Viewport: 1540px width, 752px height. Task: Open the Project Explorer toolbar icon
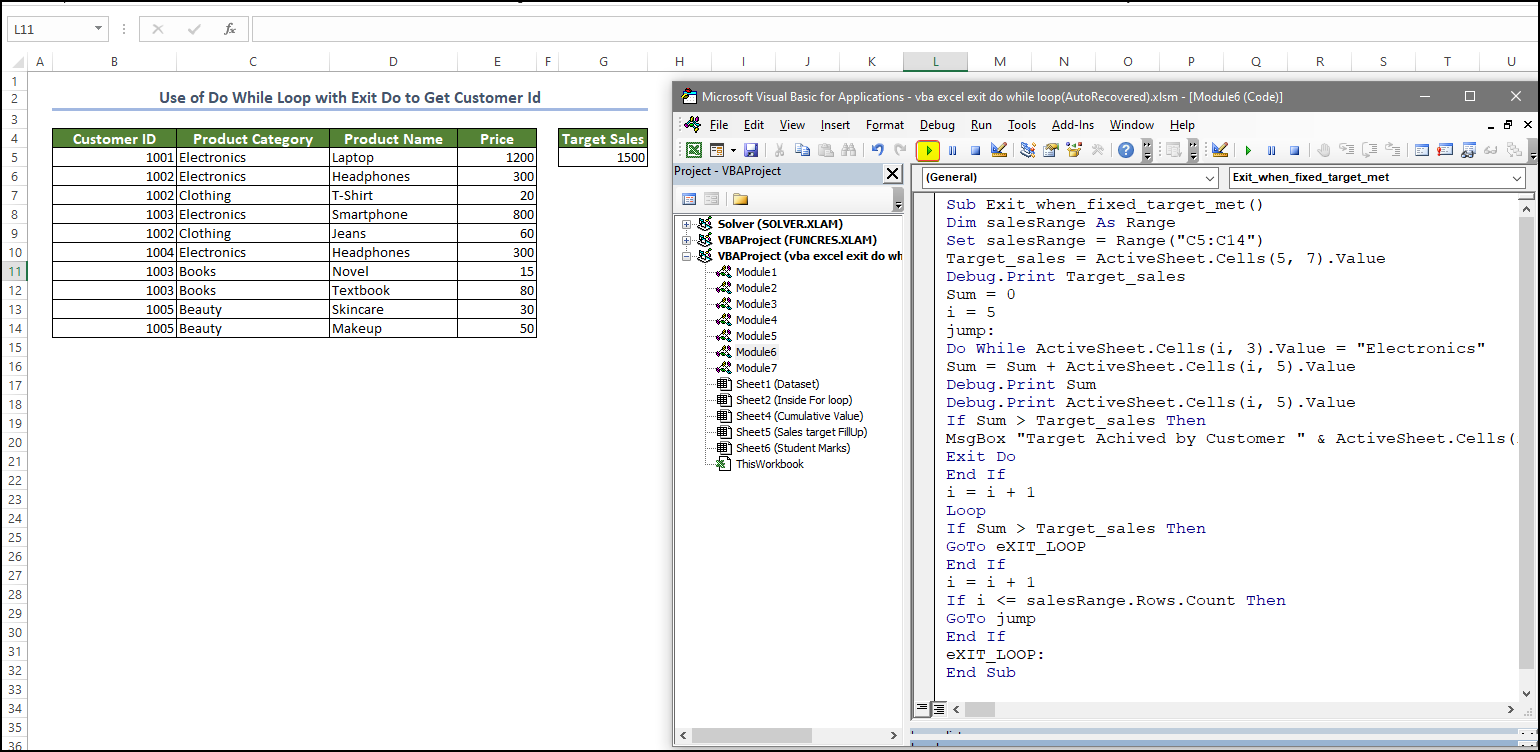pyautogui.click(x=1027, y=151)
